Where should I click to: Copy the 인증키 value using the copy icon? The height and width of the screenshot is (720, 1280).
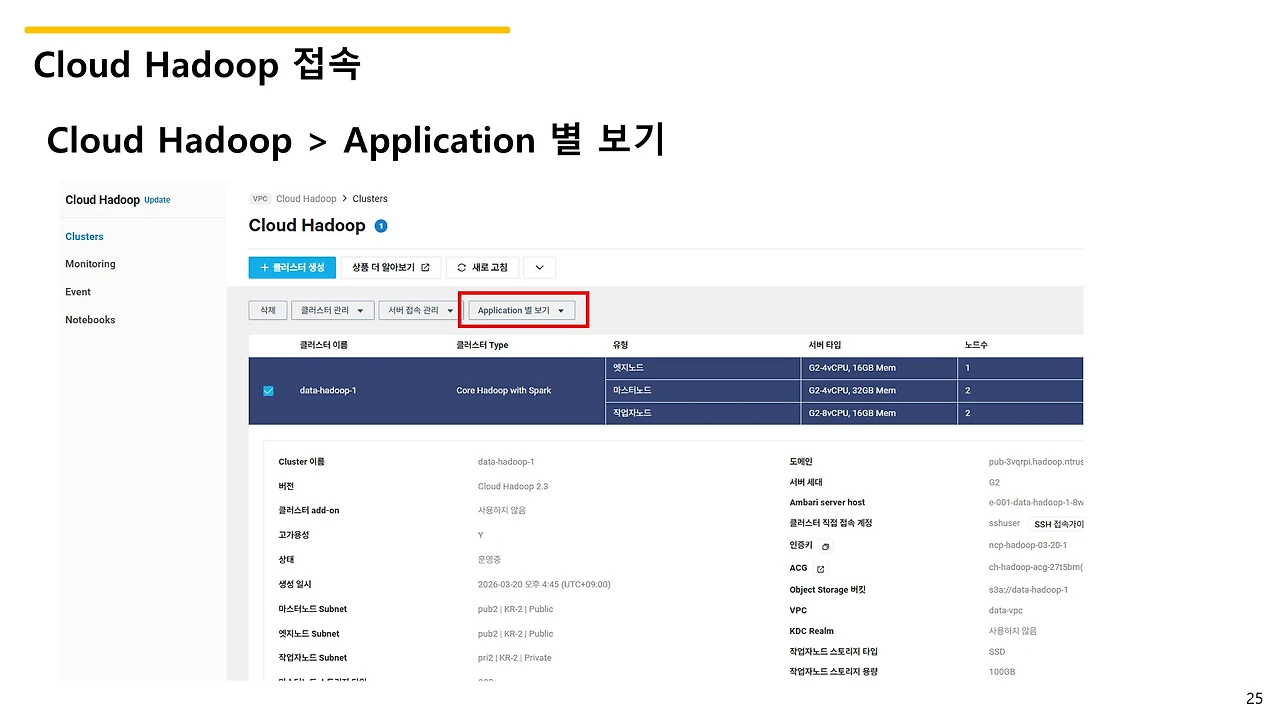[x=824, y=546]
